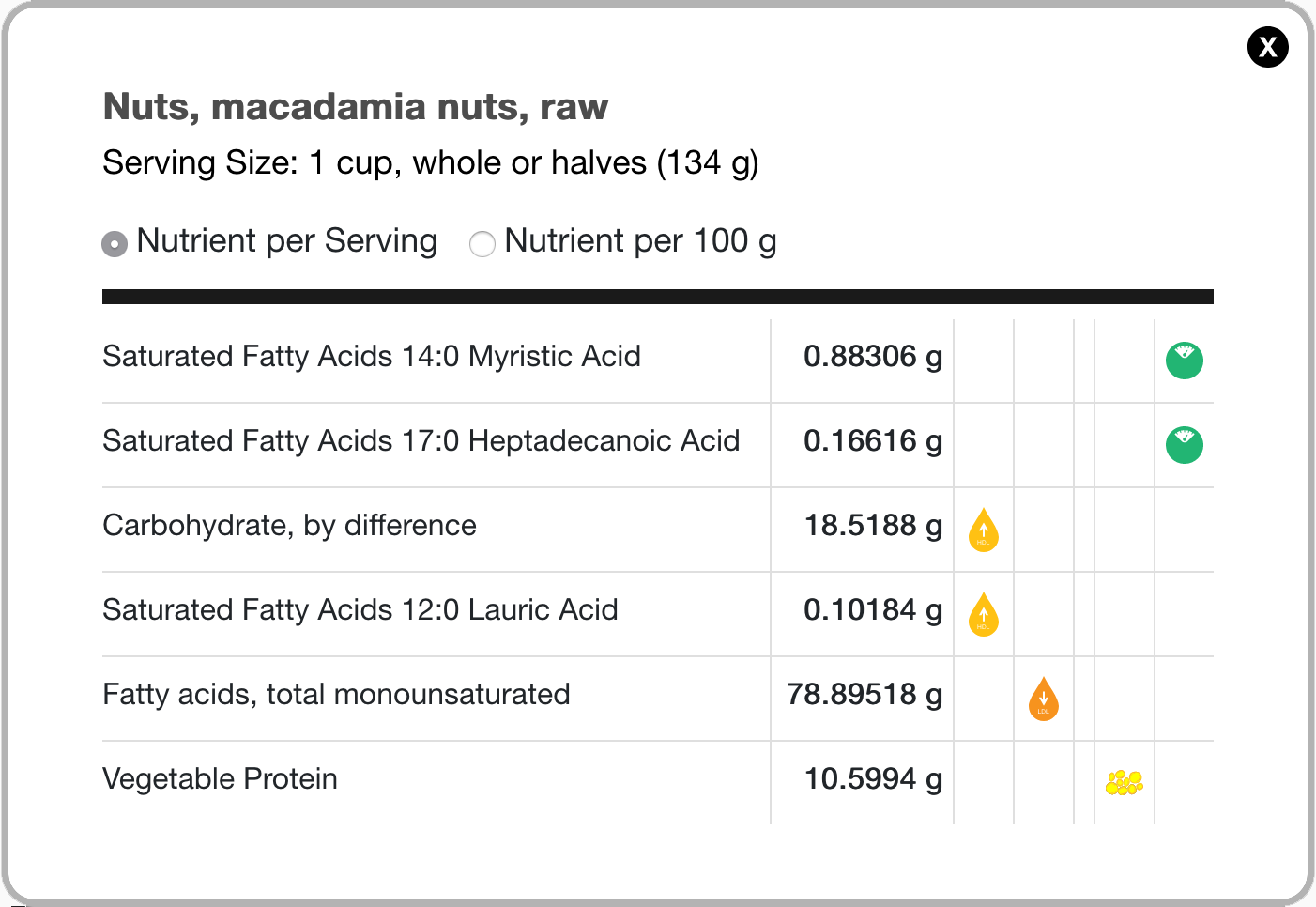Click the serving size text for 1 cup
Image resolution: width=1316 pixels, height=907 pixels.
point(430,162)
